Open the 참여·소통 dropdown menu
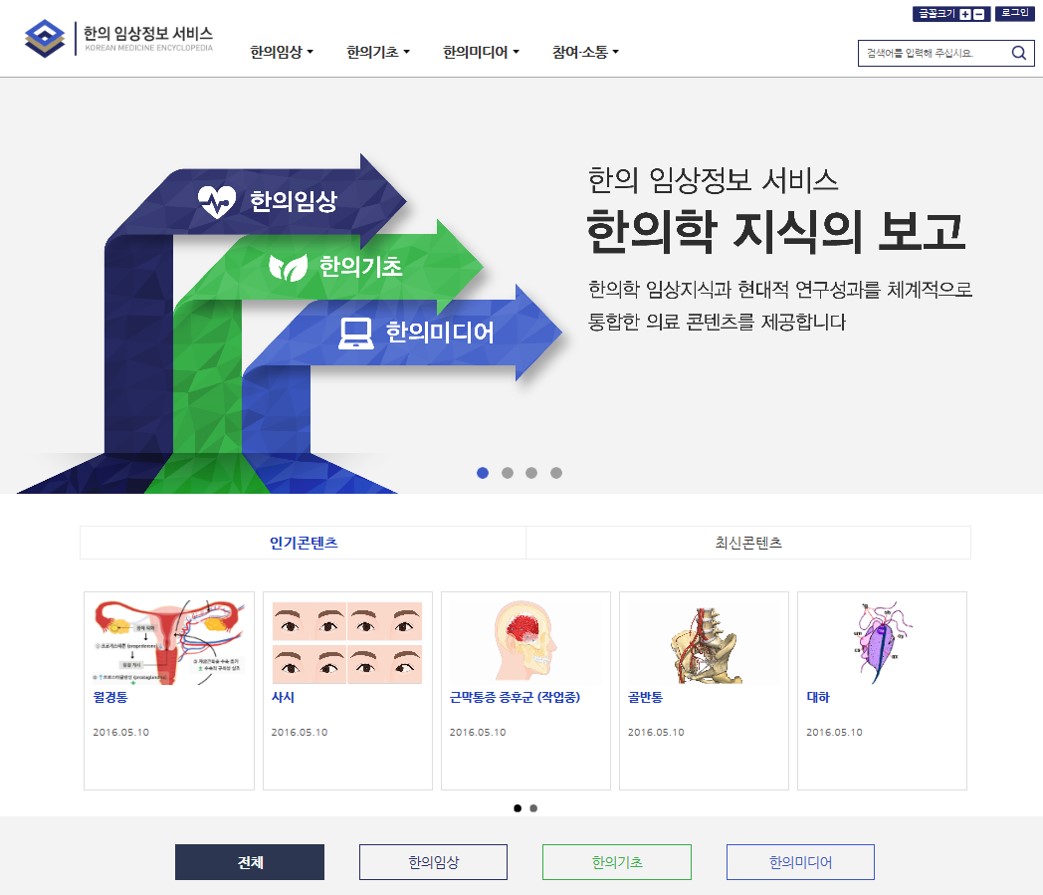This screenshot has width=1043, height=895. coord(585,52)
